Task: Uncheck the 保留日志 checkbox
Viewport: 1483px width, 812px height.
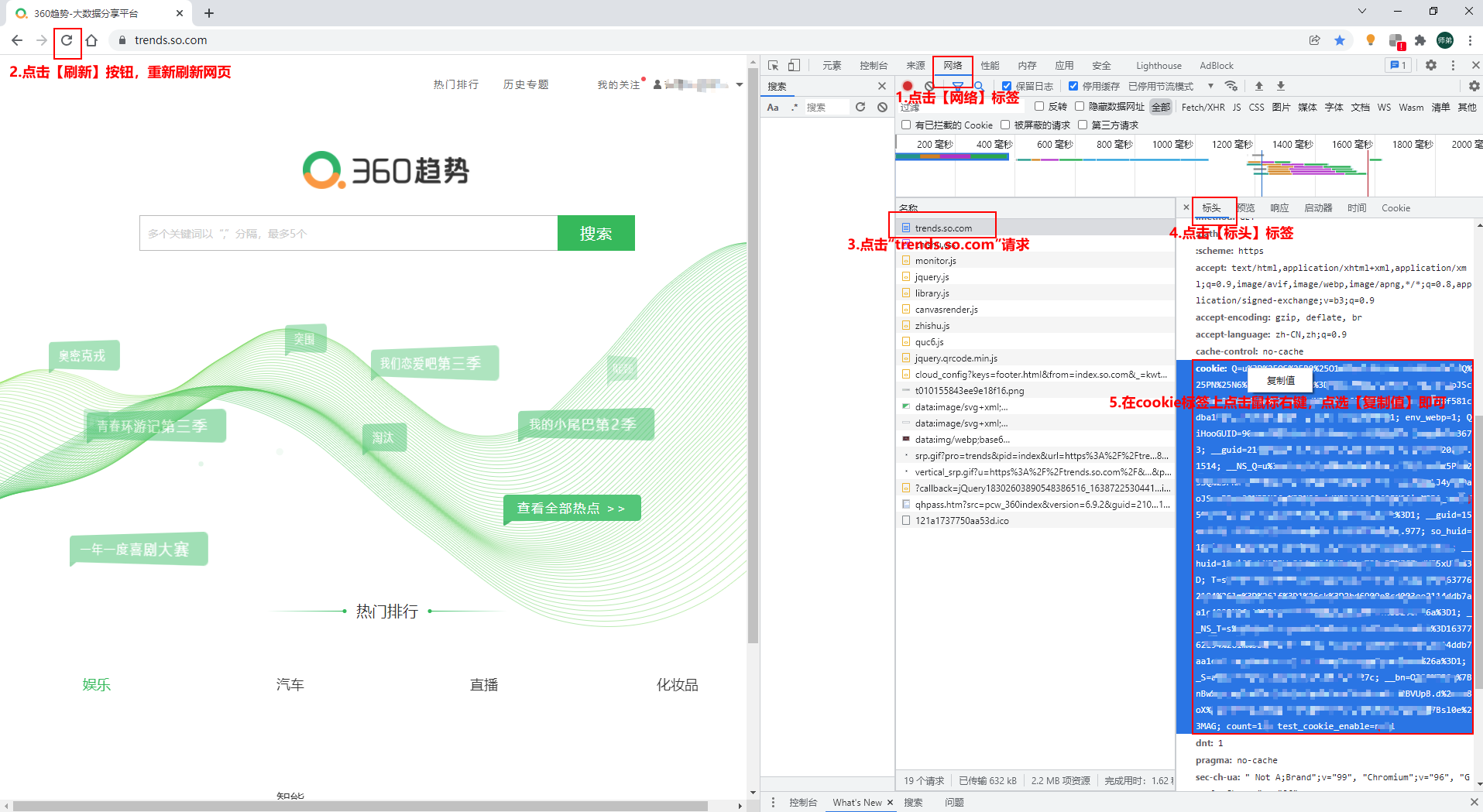Action: click(x=1007, y=86)
